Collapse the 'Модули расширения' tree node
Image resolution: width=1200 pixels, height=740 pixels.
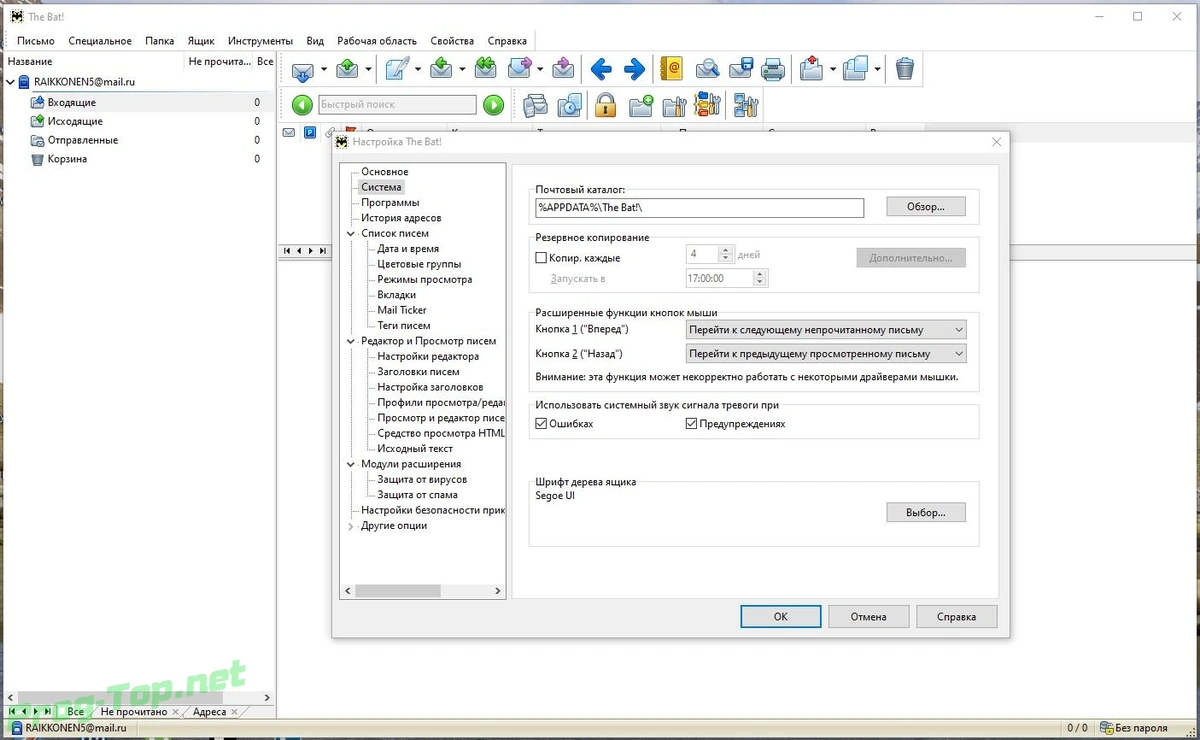(351, 464)
